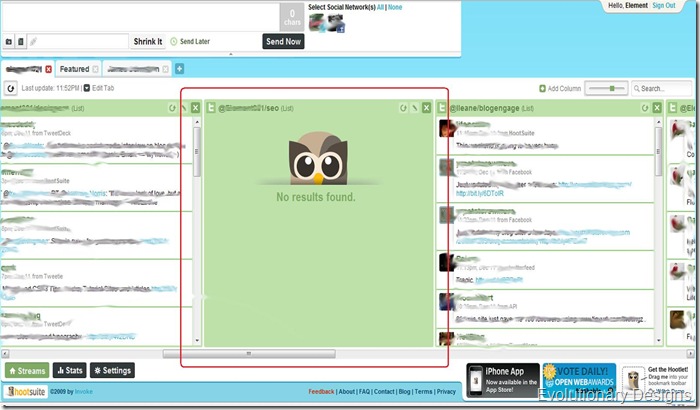
Task: Open the bit.ly/6DToIR link in blogengage column
Action: pyautogui.click(x=480, y=193)
